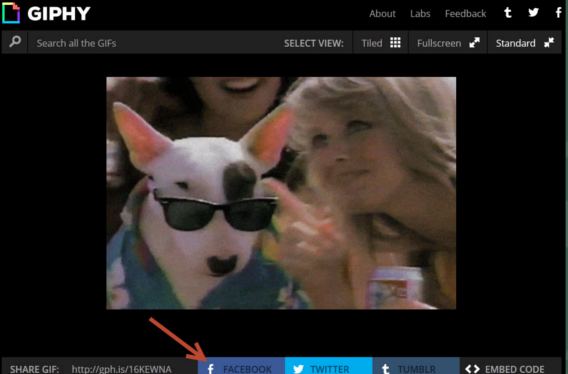Click the share URL http://gph.is/16KEWNA
The height and width of the screenshot is (374, 568).
pyautogui.click(x=121, y=369)
